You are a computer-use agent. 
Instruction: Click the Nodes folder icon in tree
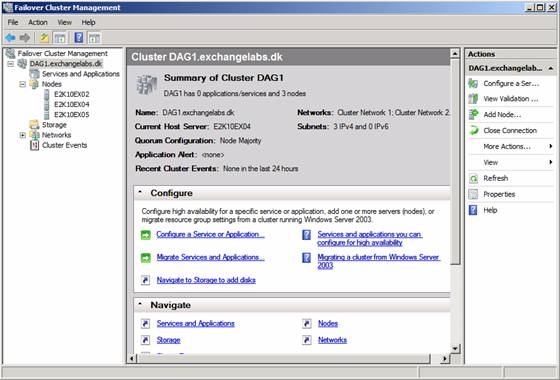click(x=34, y=84)
